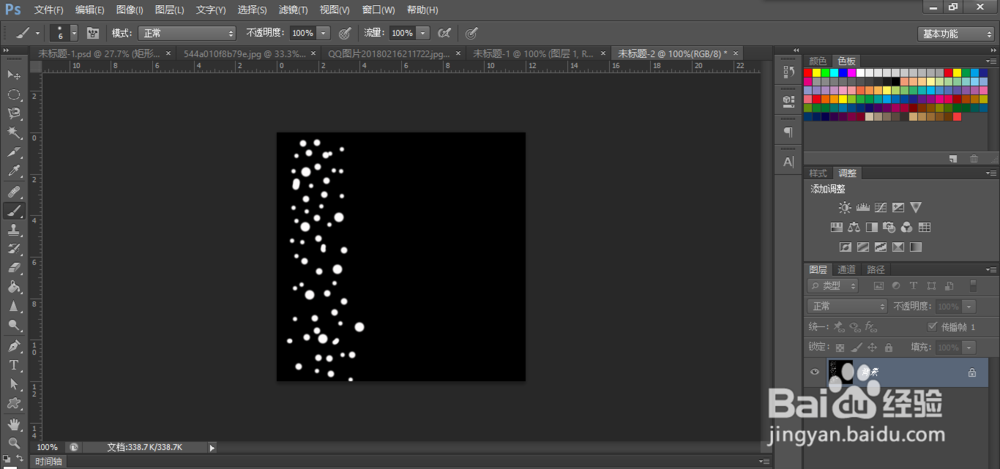The height and width of the screenshot is (469, 1000).
Task: Select the Sharpen tool
Action: [14, 306]
